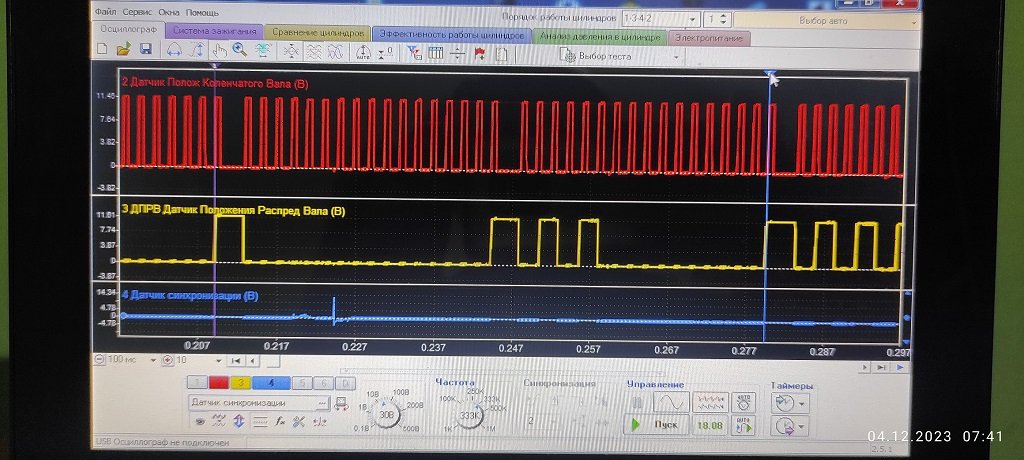Viewport: 1024px width, 460px height.
Task: Click the eye icon under channel name
Action: coord(200,421)
